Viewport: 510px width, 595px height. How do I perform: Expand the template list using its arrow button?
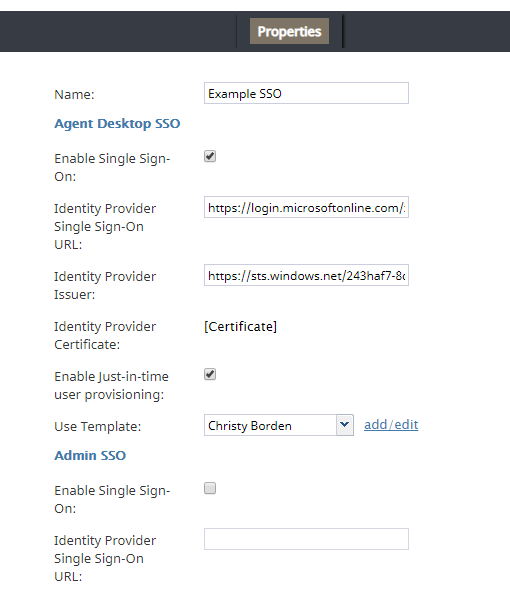click(x=345, y=425)
